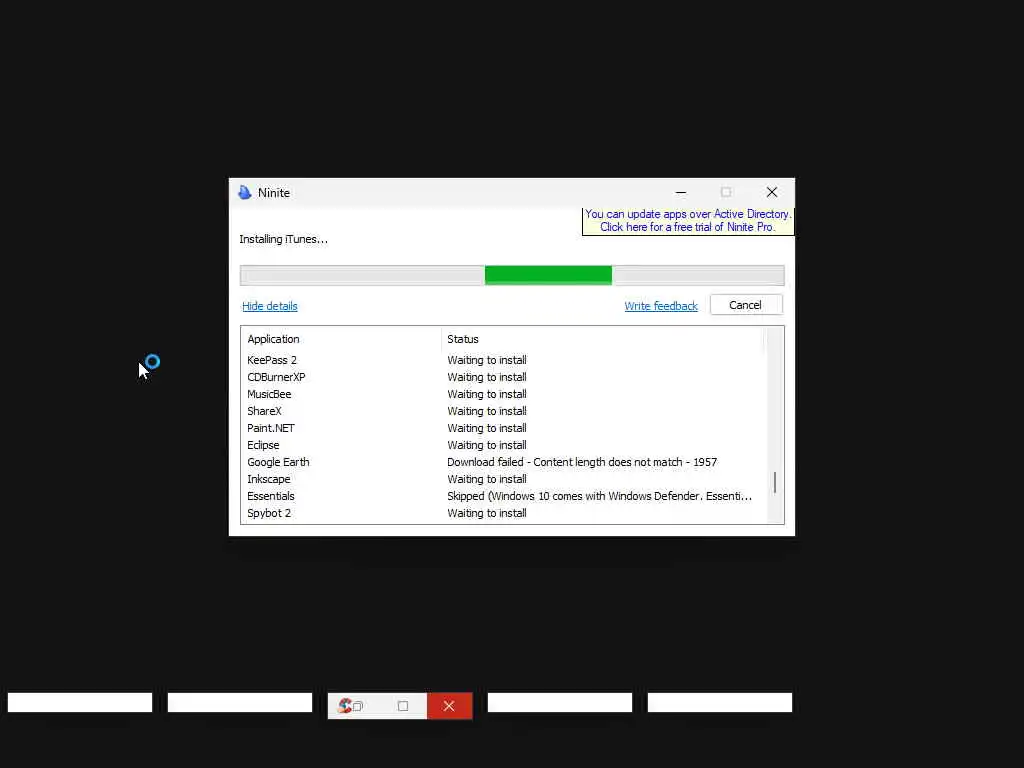Screen dimensions: 1024x768
Task: Minimize the Ninite window
Action: point(680,192)
